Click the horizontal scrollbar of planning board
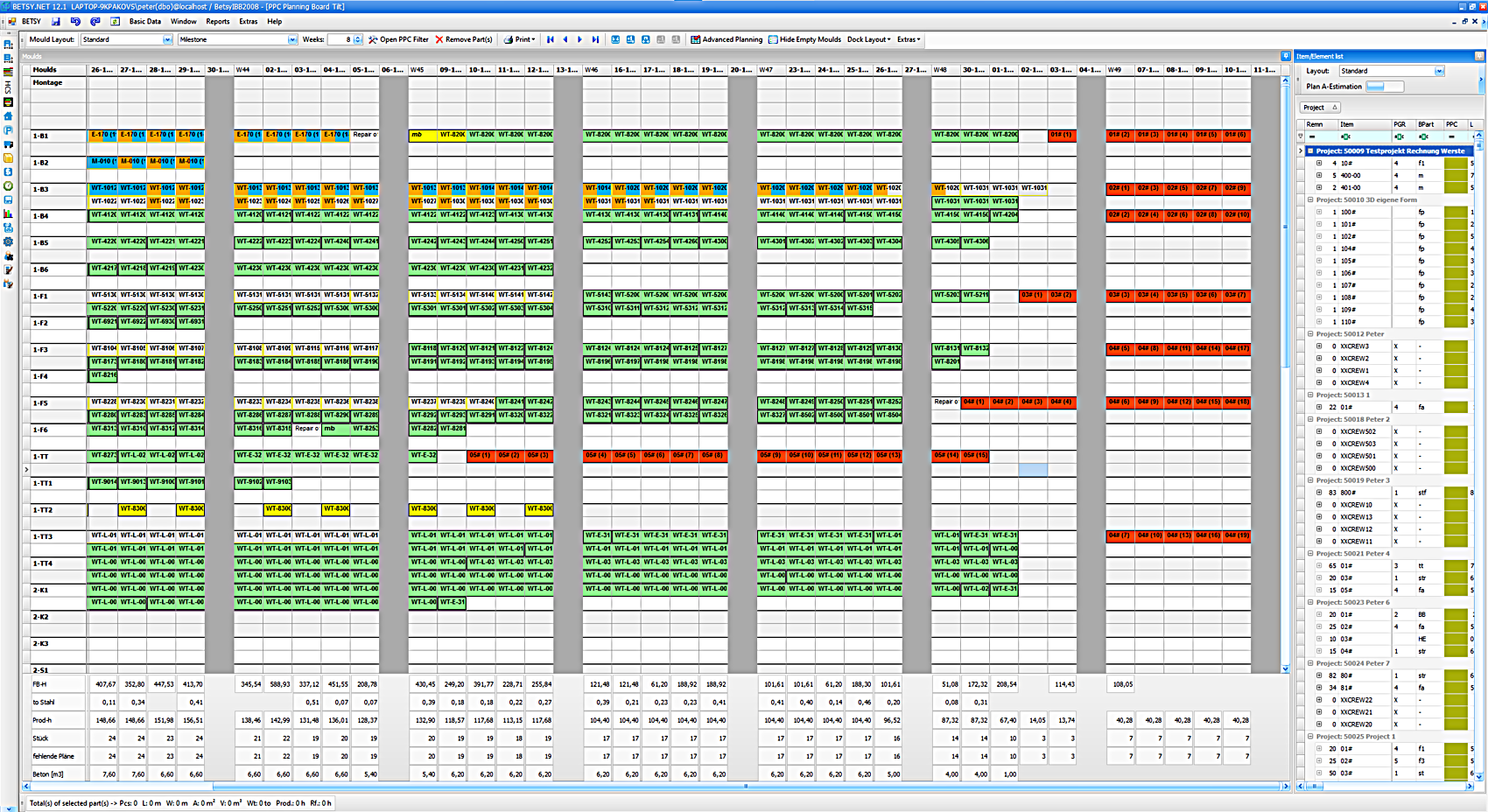Screen dimensions: 1488x812 point(656,786)
